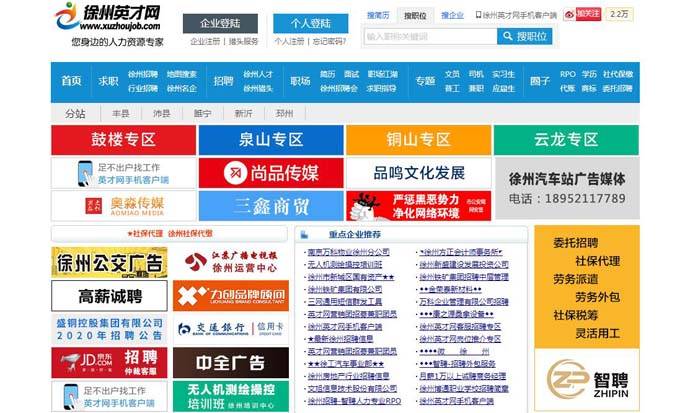Open the 徐州公交广告 yellow banner
The height and width of the screenshot is (413, 690).
[x=109, y=262]
